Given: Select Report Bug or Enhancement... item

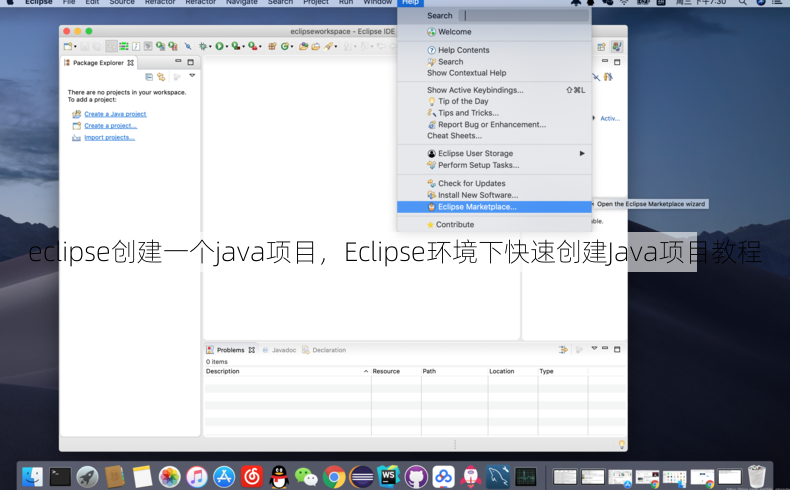Looking at the screenshot, I should pos(494,124).
